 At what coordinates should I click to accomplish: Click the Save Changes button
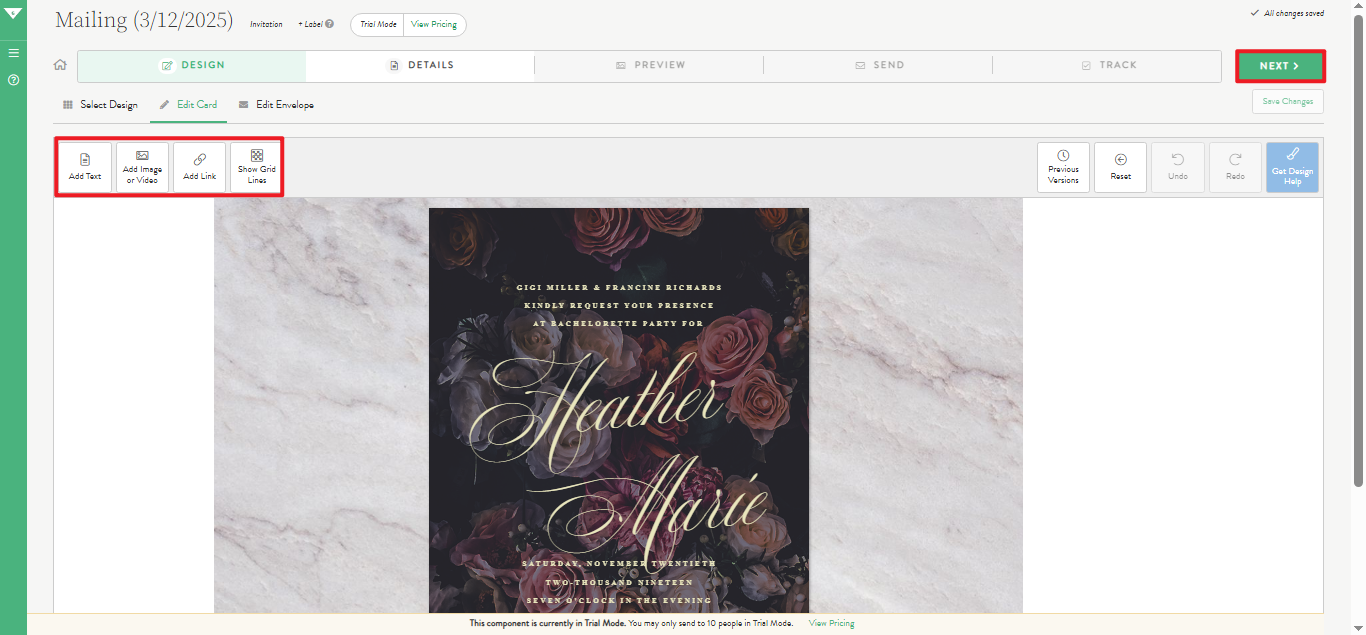[1288, 102]
